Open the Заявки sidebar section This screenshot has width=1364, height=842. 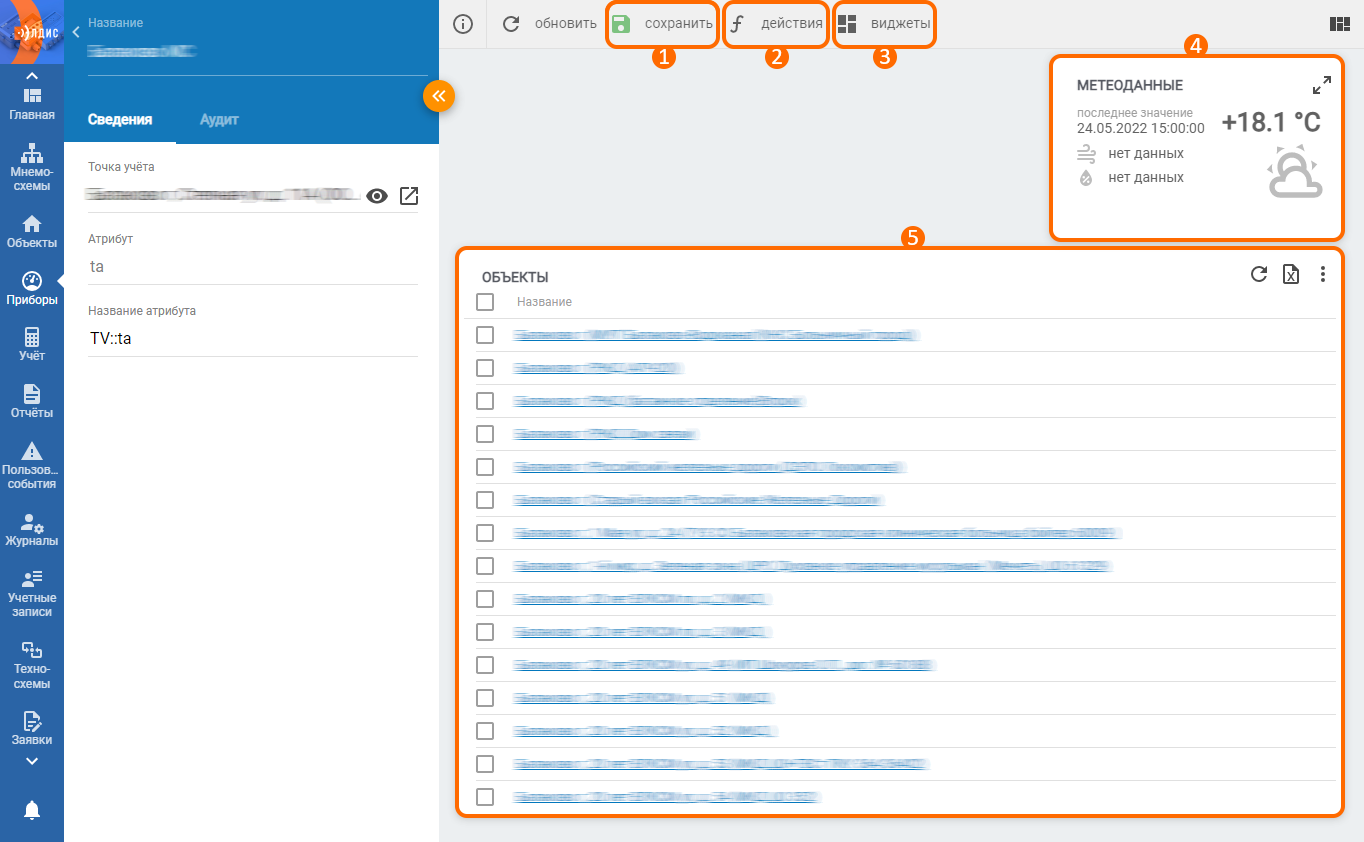(x=32, y=729)
